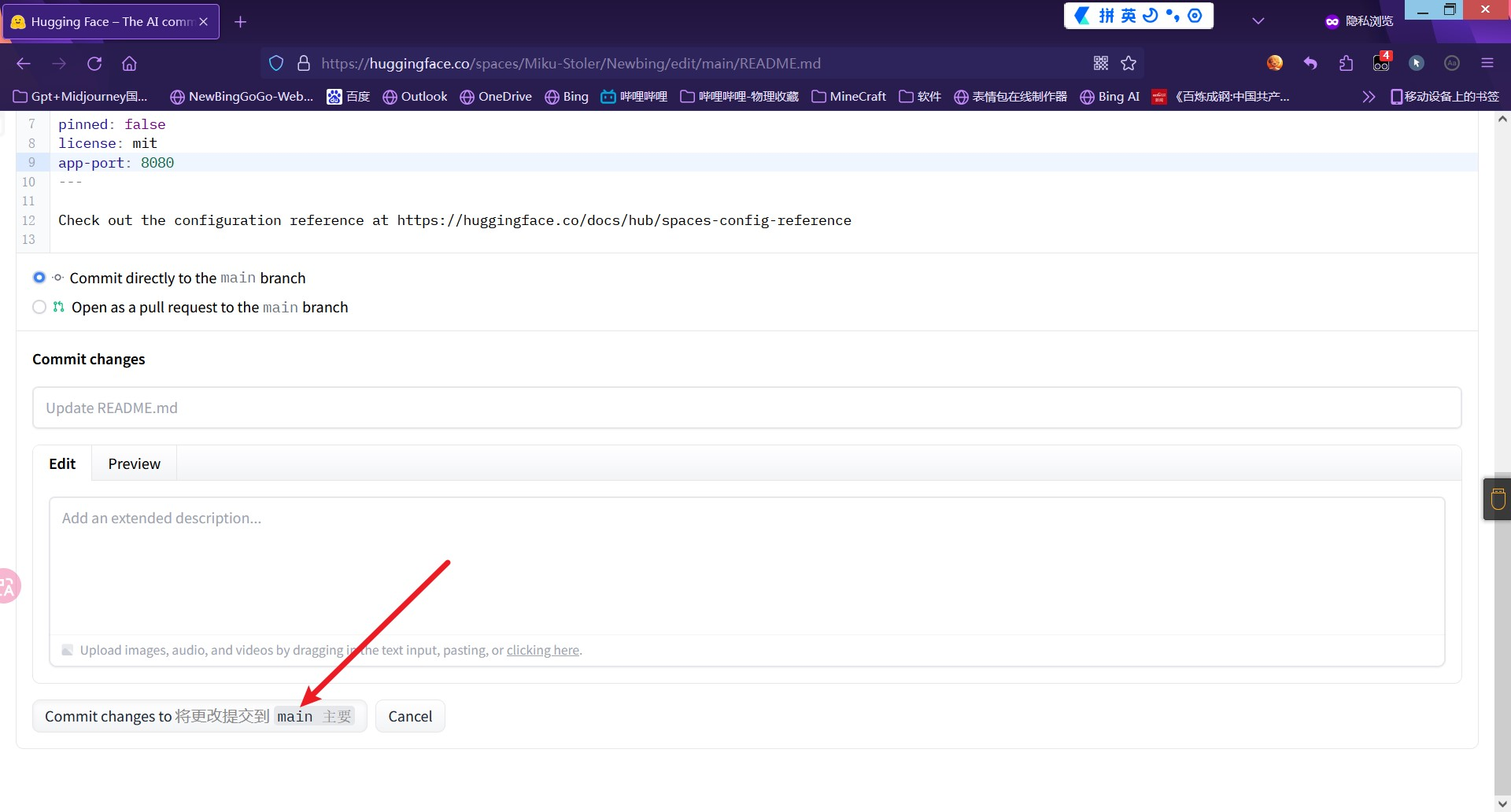The width and height of the screenshot is (1511, 812).
Task: Click scrollbar up arrow
Action: coord(1502,120)
